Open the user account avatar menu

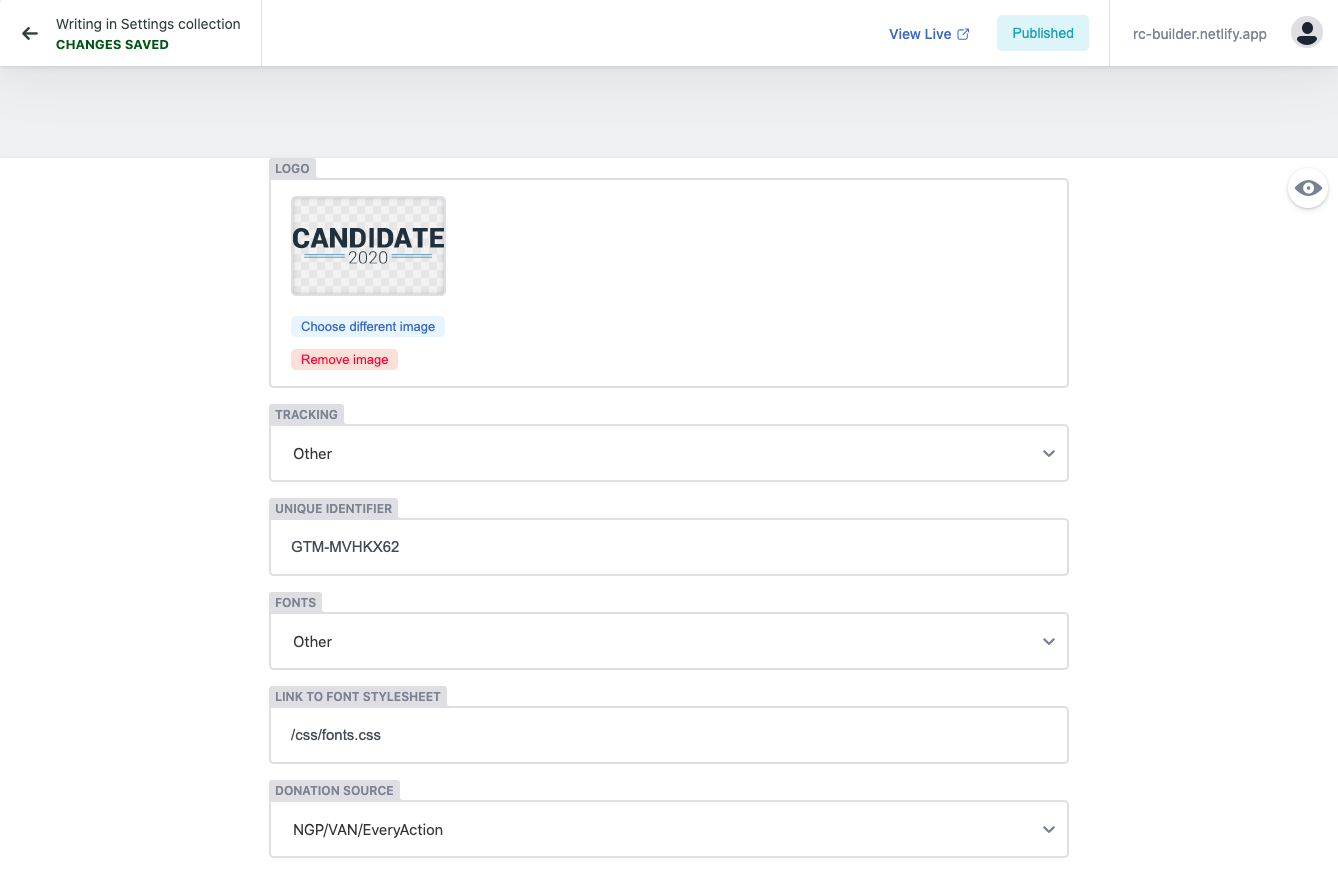tap(1306, 33)
